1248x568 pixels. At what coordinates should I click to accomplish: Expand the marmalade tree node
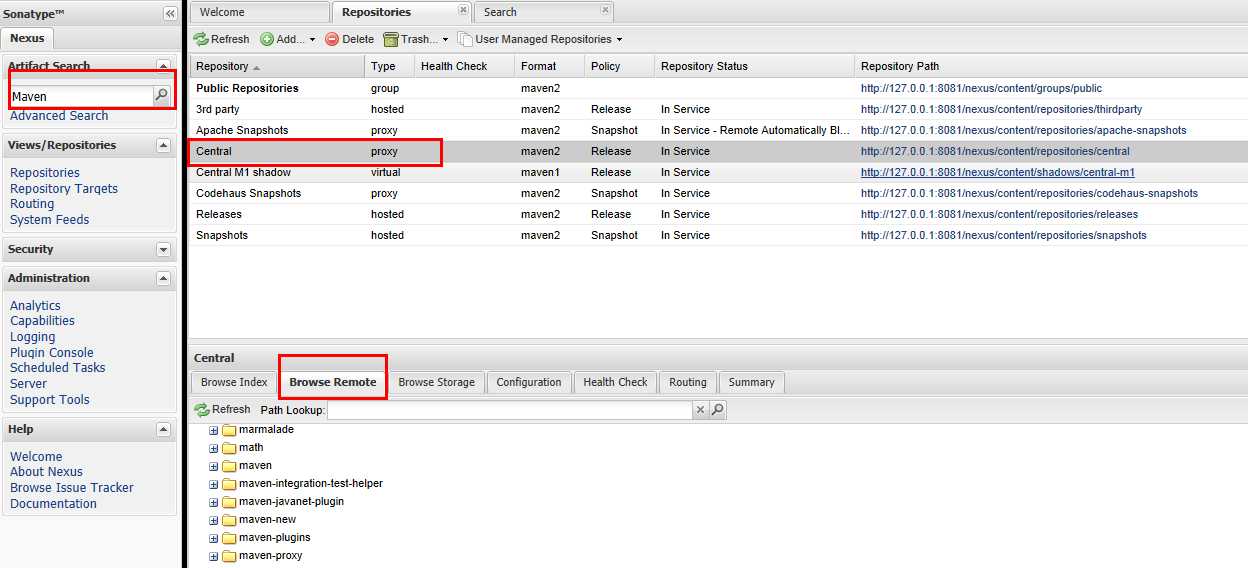213,431
